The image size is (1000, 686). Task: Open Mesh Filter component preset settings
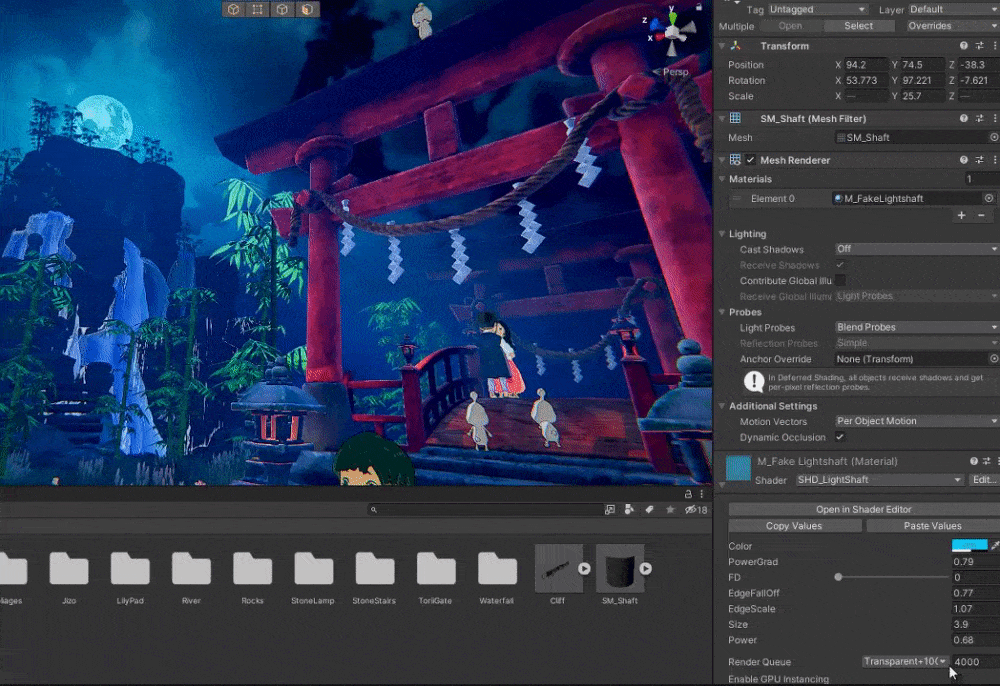point(979,118)
